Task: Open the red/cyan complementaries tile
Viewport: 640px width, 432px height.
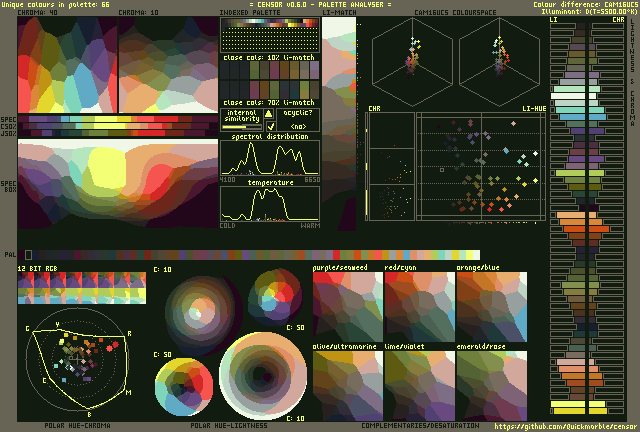Action: [x=419, y=304]
